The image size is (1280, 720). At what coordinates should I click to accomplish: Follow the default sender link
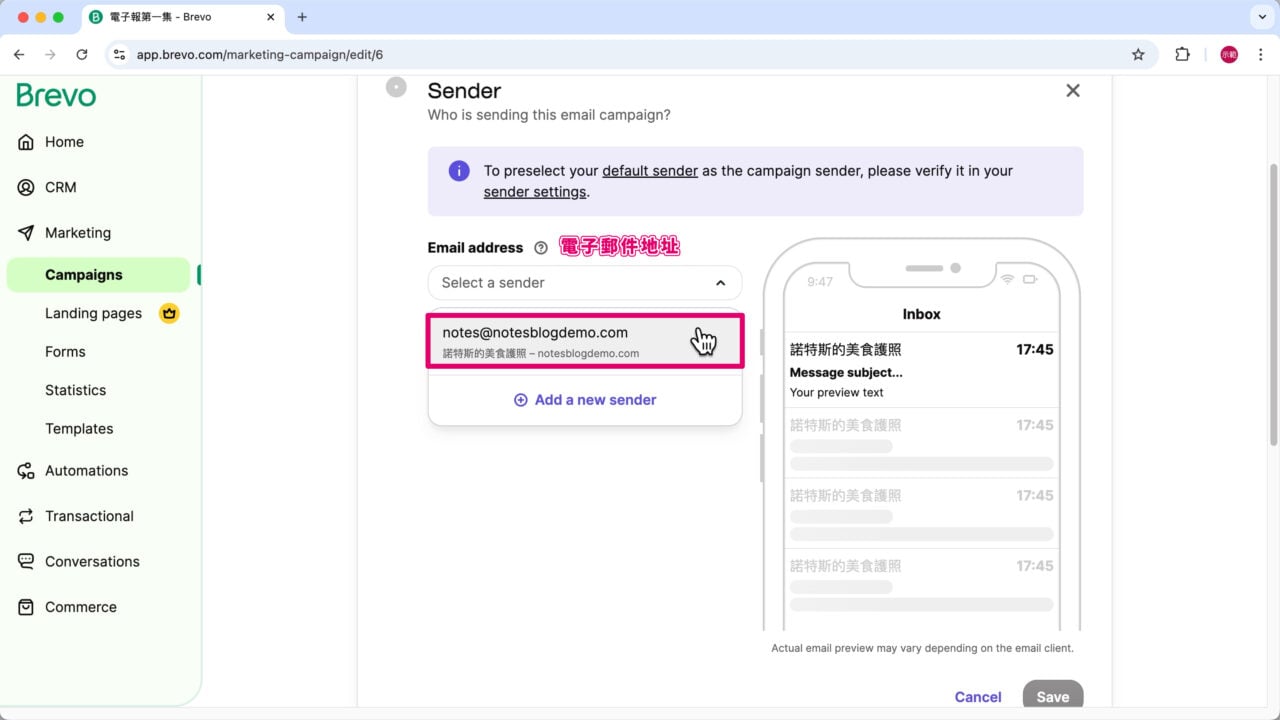click(x=649, y=171)
